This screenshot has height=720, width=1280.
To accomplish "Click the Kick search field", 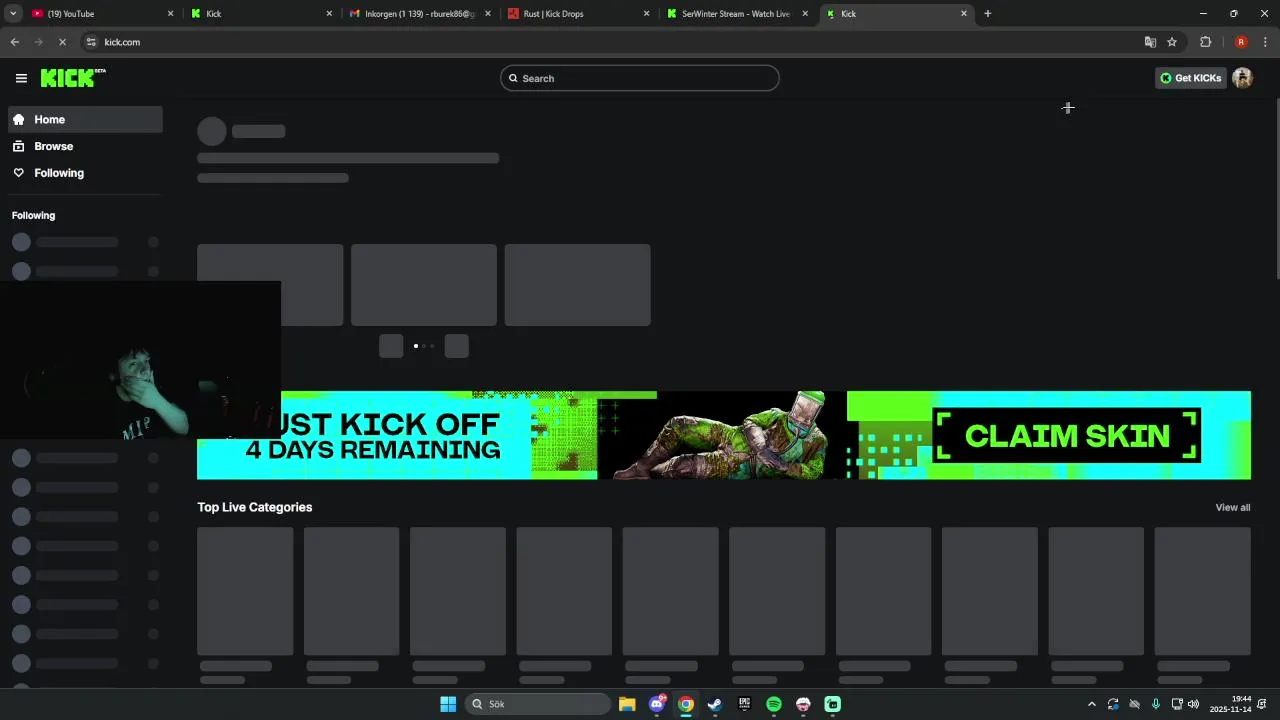I will point(640,78).
